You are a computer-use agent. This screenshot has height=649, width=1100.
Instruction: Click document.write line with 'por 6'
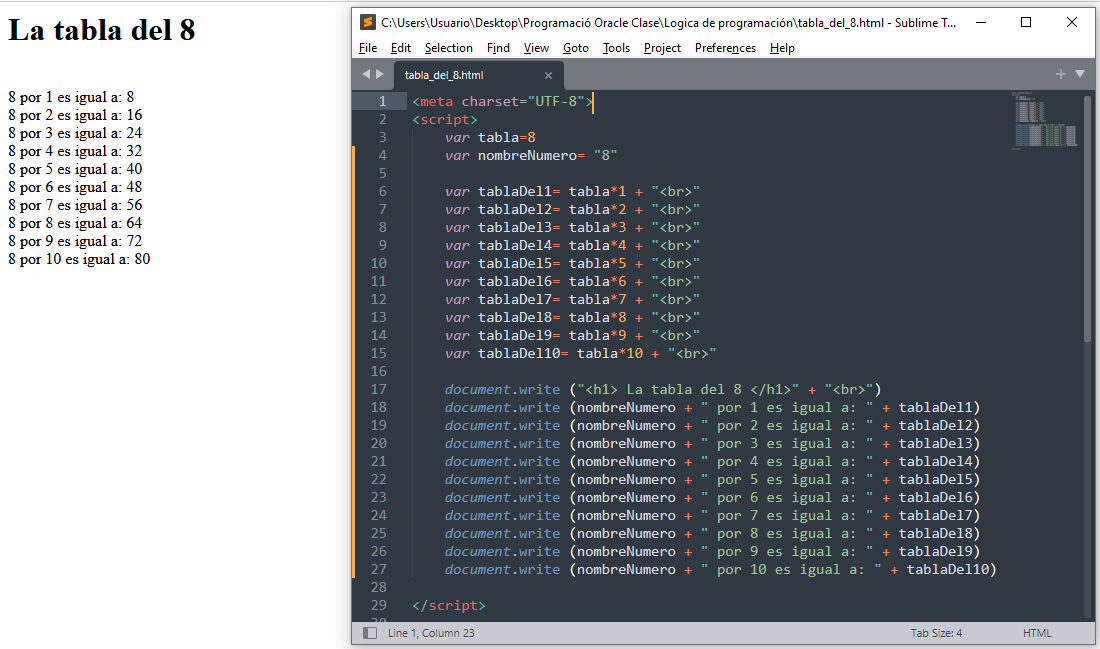tap(712, 497)
